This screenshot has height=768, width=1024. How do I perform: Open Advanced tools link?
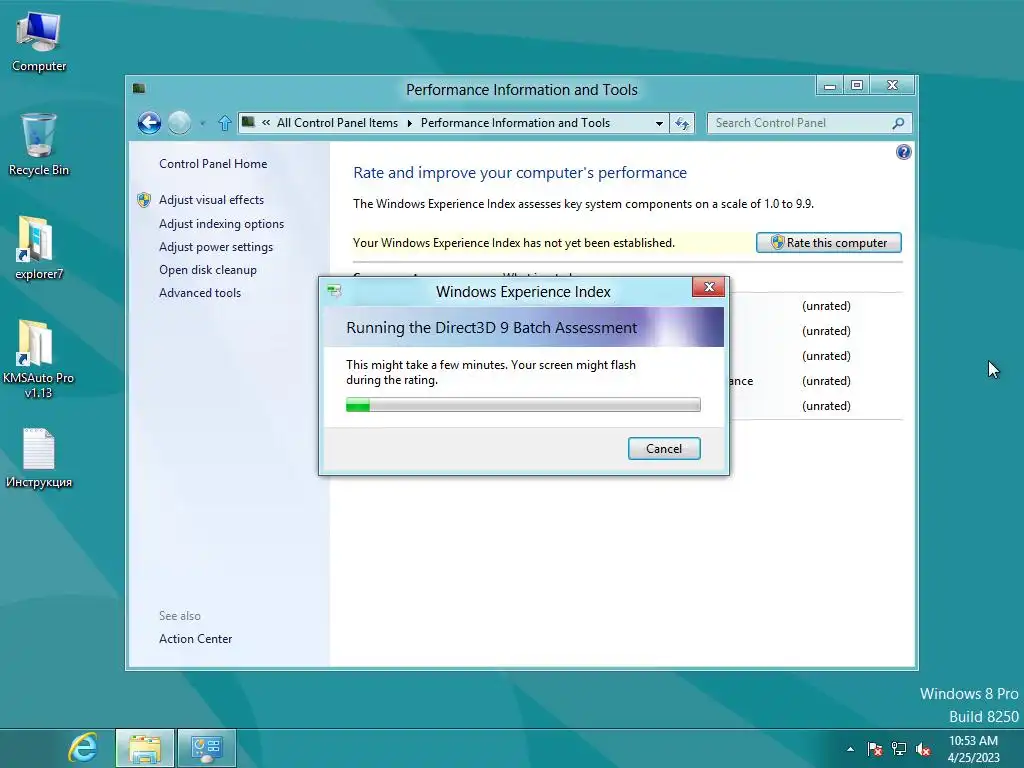(x=200, y=293)
